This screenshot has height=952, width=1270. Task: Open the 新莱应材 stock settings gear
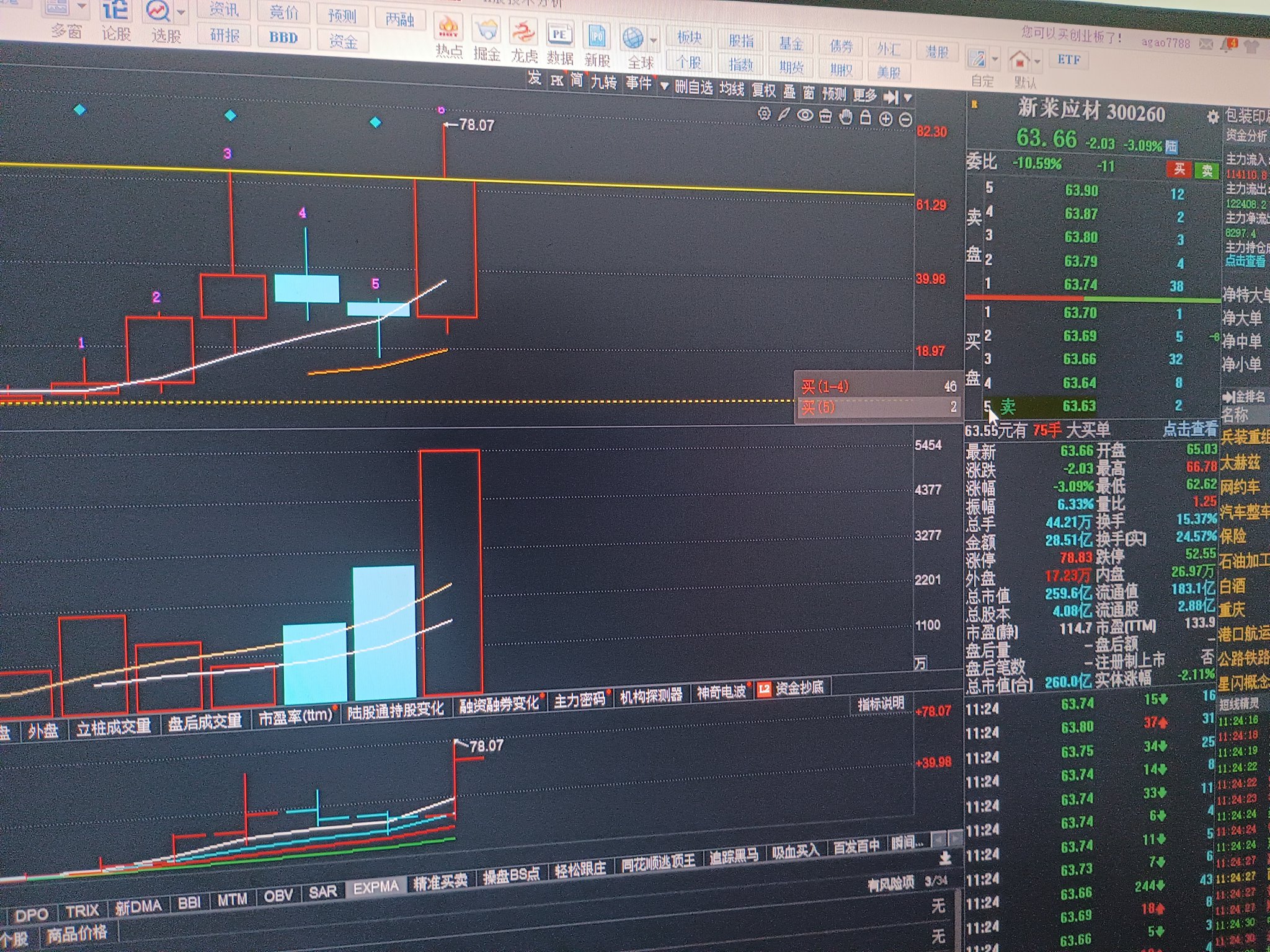1213,117
